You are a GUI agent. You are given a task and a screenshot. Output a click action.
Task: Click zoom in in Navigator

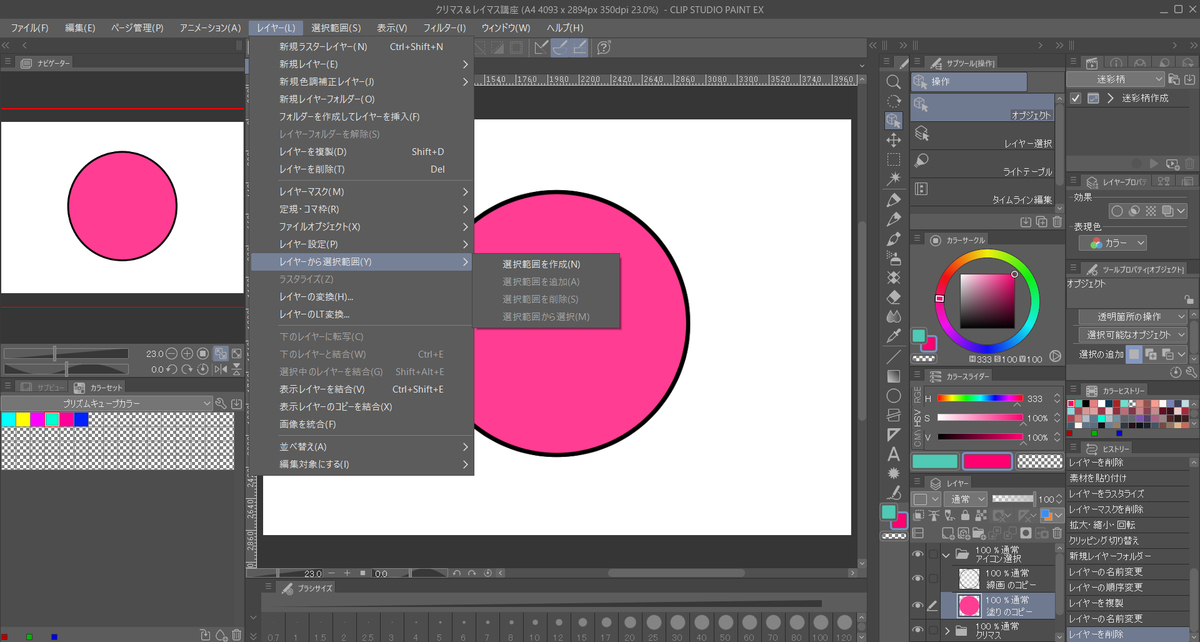tap(187, 353)
